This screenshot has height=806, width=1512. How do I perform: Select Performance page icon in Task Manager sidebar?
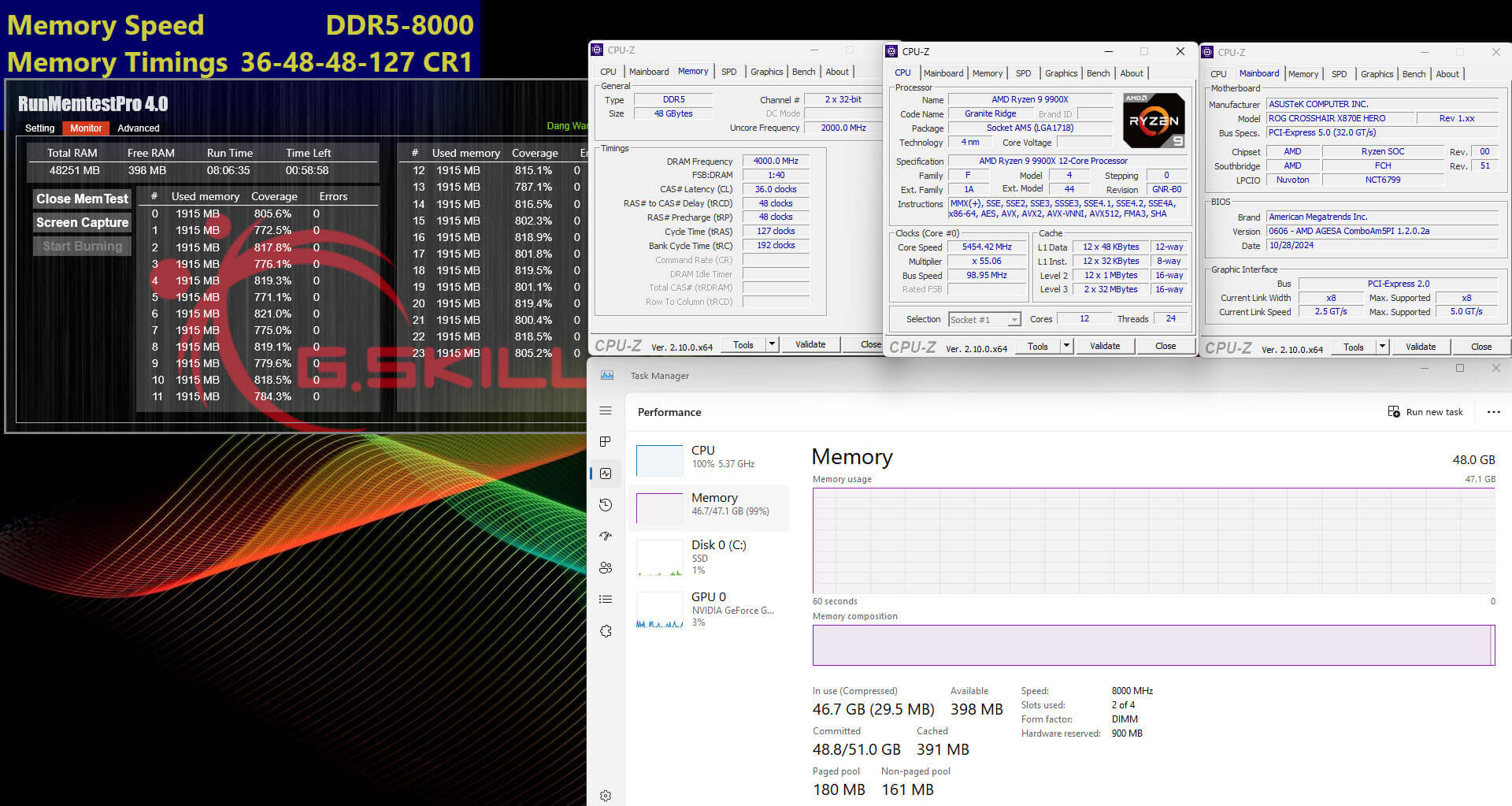coord(606,474)
